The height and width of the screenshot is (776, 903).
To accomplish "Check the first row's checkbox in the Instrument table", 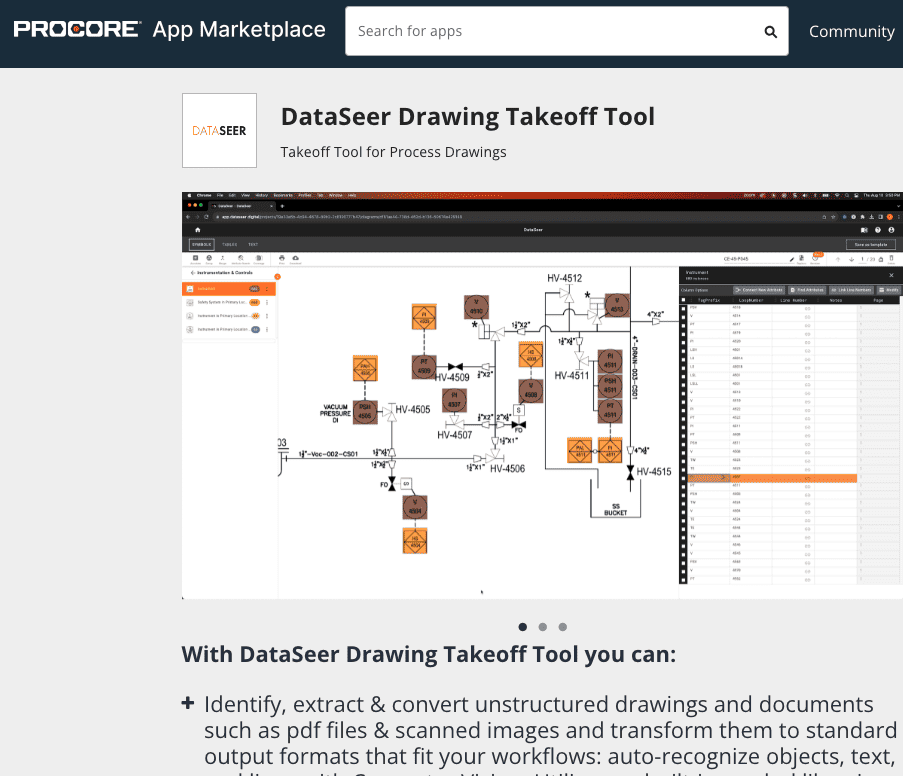I will [x=682, y=310].
